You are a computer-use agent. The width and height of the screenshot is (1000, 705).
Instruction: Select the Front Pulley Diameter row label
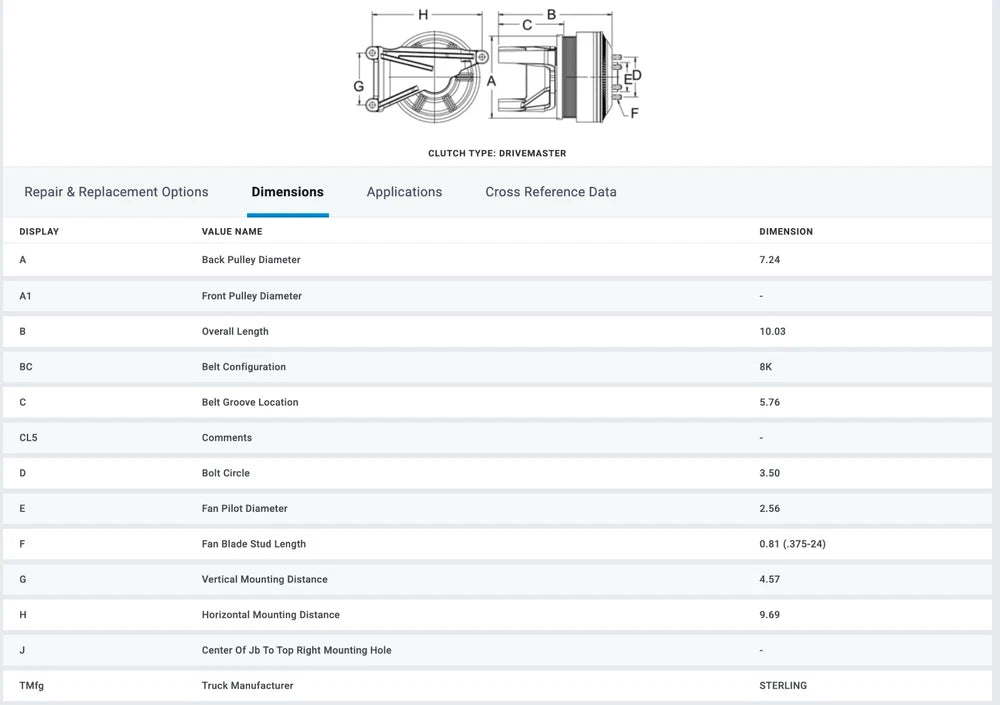(251, 296)
